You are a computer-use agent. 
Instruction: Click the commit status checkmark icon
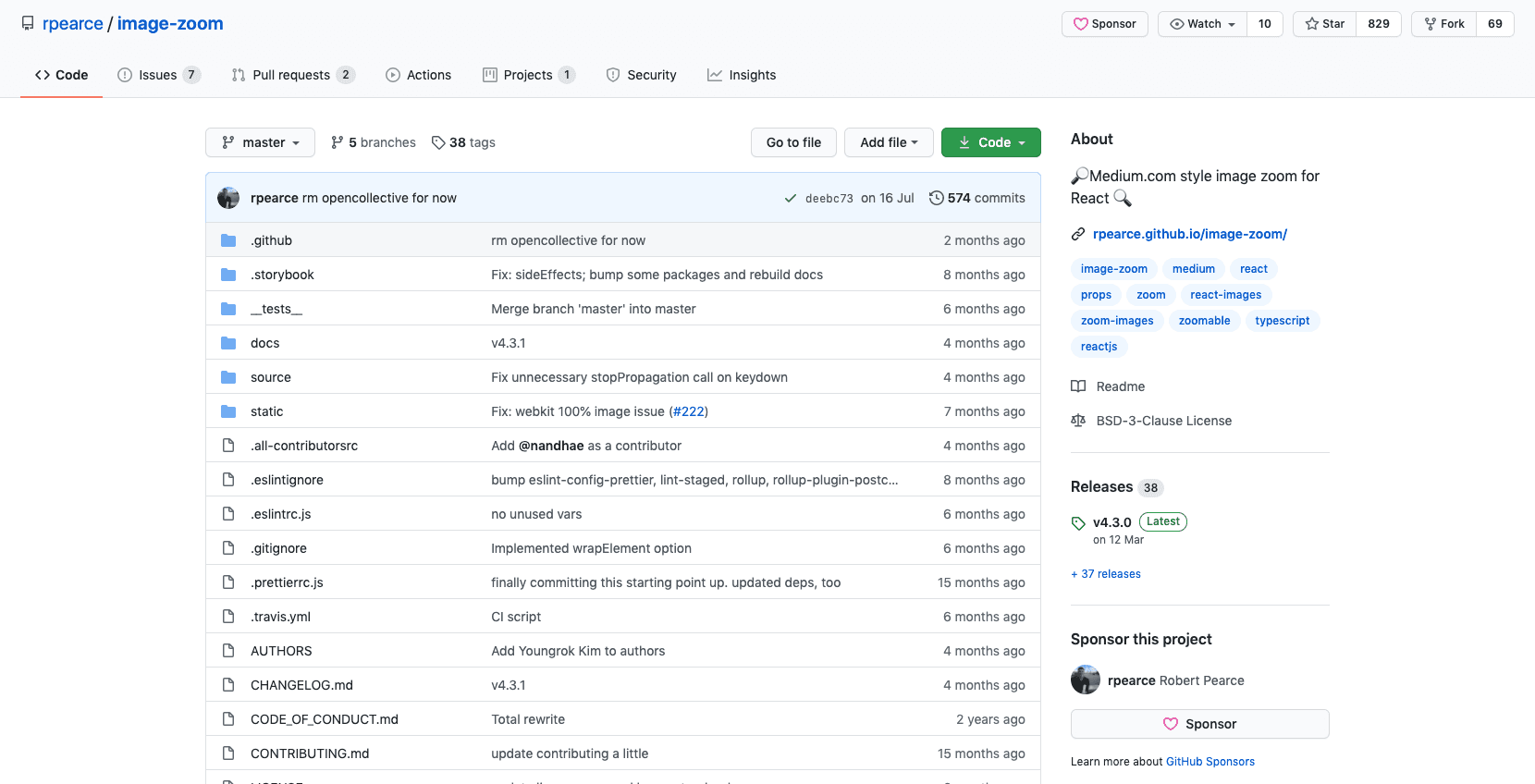791,198
